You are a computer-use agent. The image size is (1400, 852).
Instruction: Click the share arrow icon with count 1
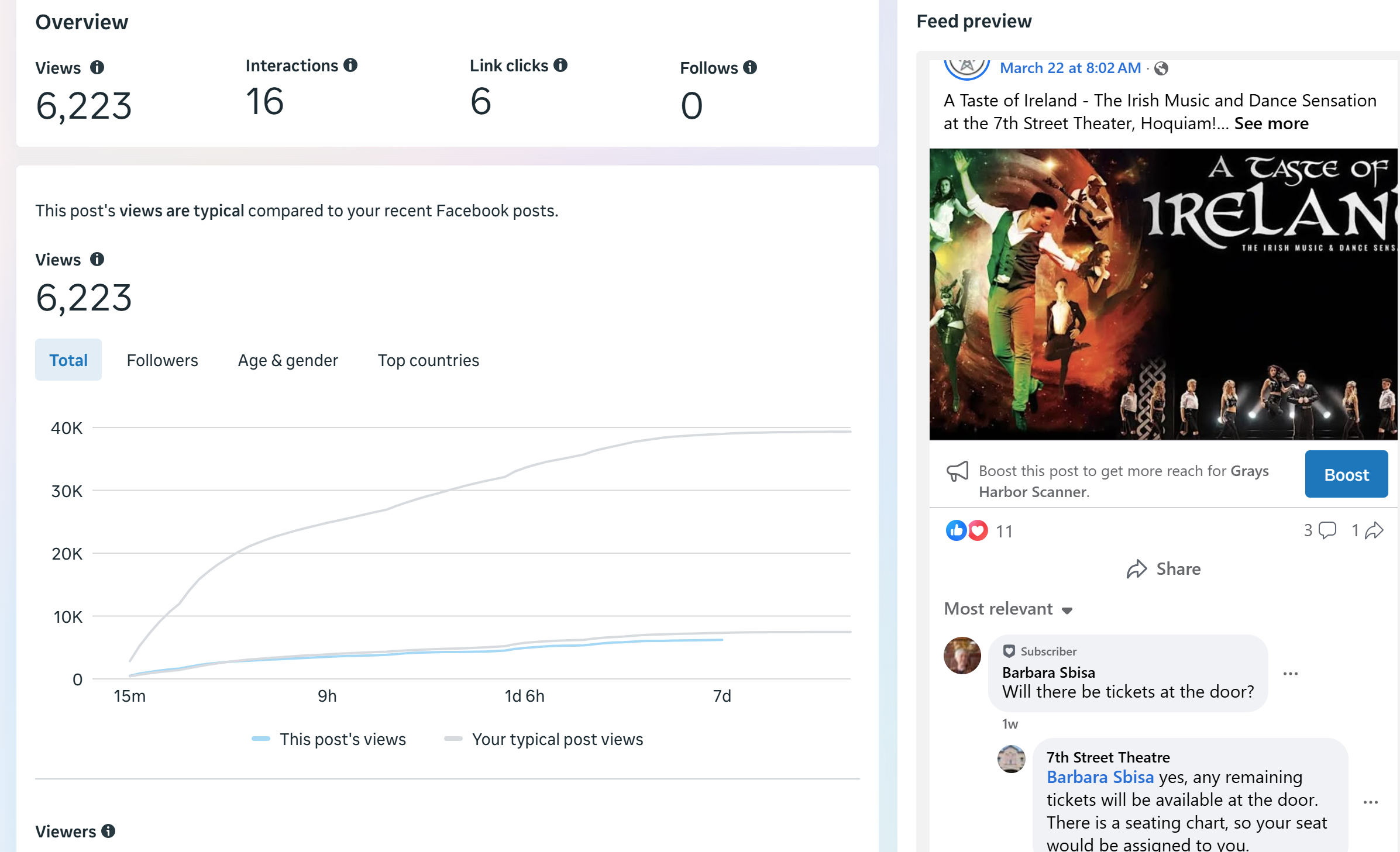1374,530
